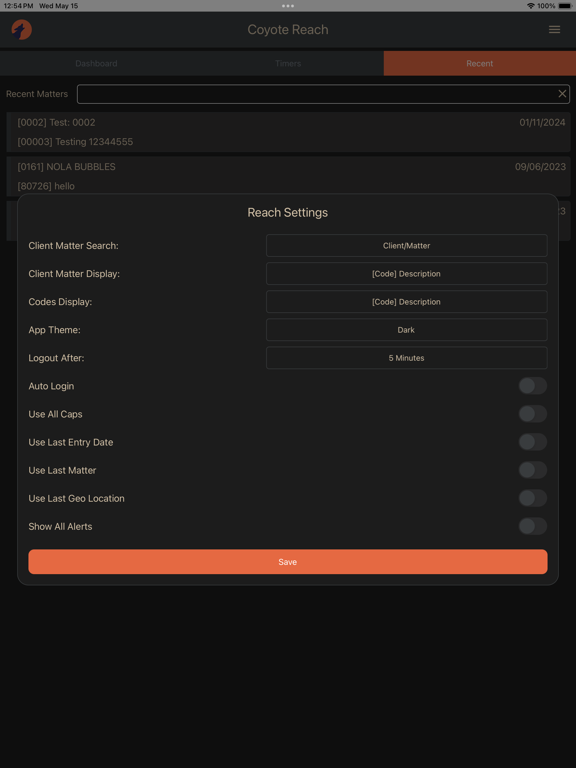Switch to the Dashboard tab
Image resolution: width=576 pixels, height=768 pixels.
(96, 63)
